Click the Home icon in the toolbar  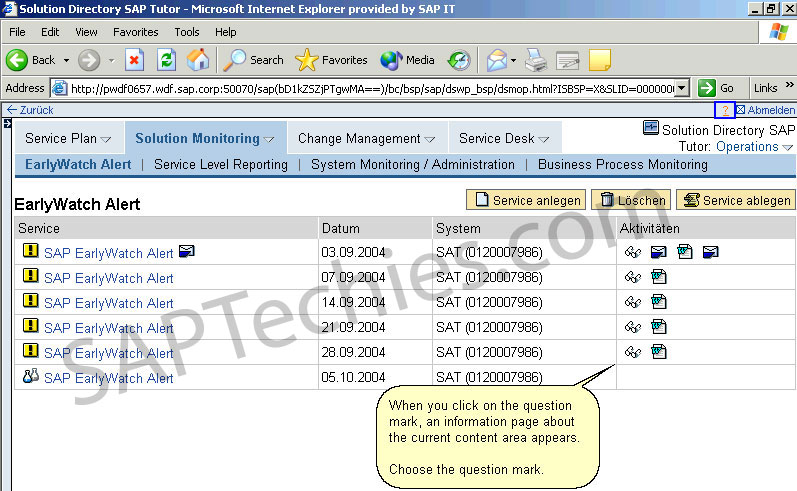(198, 60)
